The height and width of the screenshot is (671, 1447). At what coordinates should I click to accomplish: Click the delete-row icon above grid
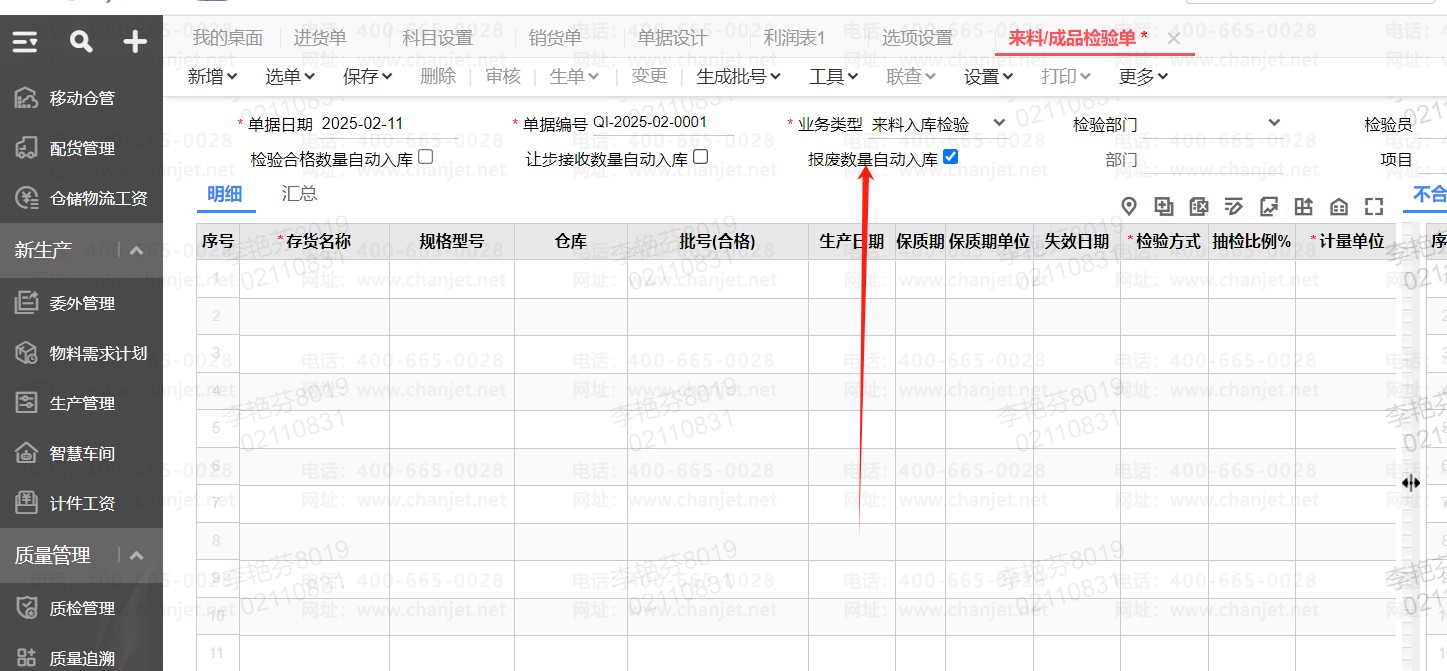coord(1199,207)
